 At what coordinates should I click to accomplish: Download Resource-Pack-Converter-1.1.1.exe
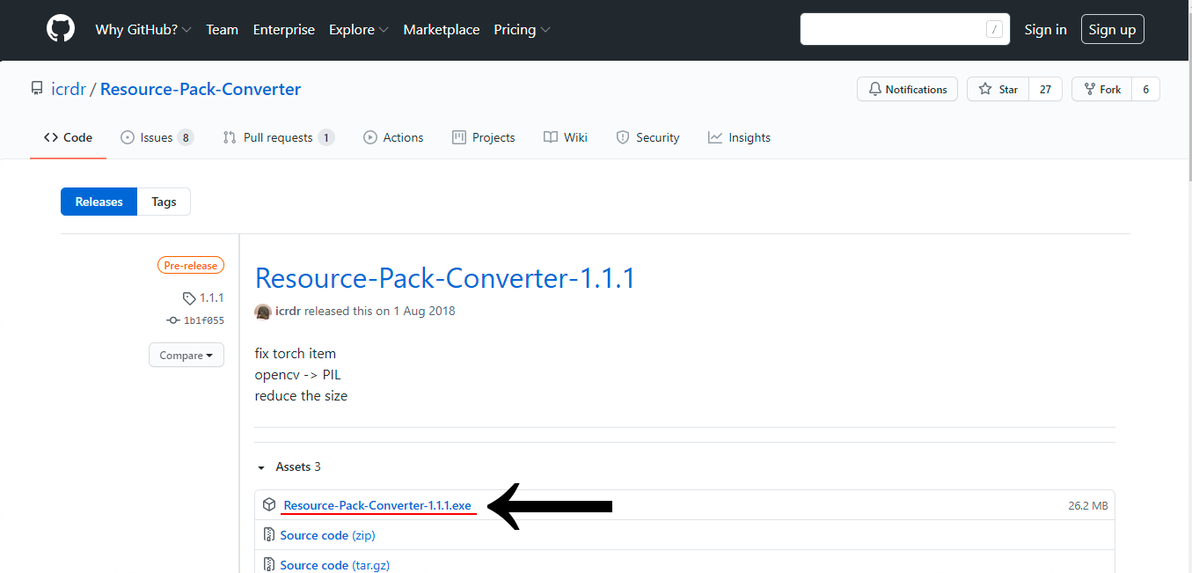377,506
